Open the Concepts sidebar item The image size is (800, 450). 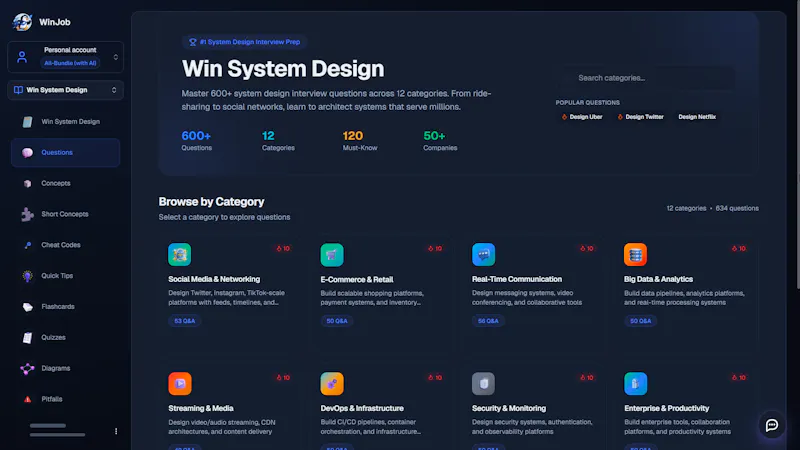click(x=65, y=183)
